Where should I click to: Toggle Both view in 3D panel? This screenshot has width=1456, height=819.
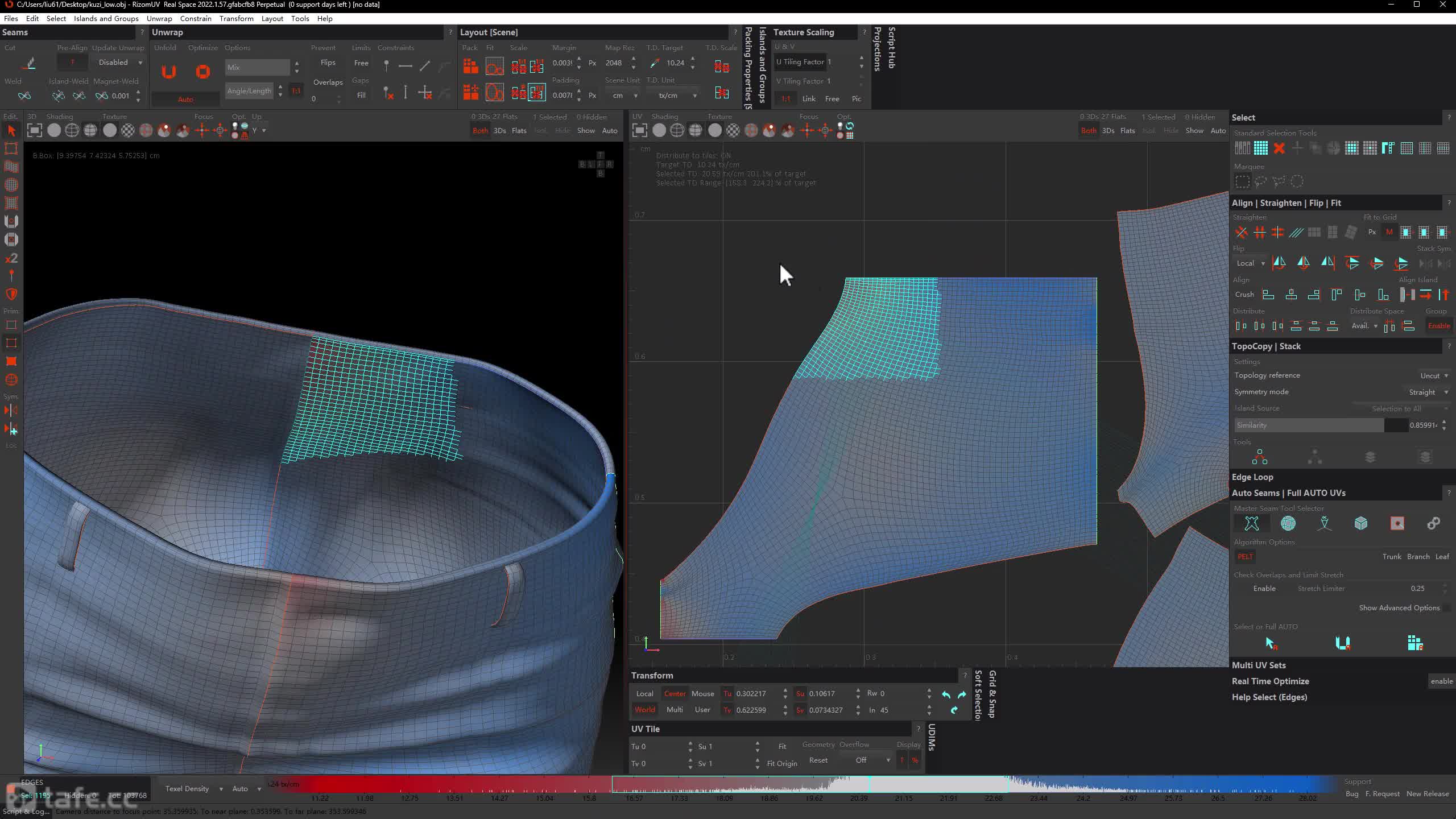point(480,130)
